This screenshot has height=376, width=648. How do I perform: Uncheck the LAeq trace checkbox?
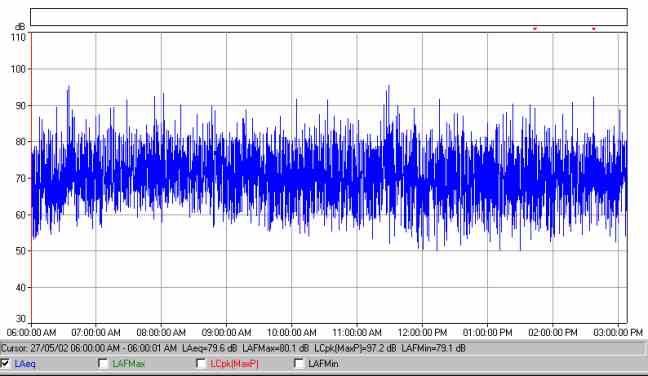5,363
